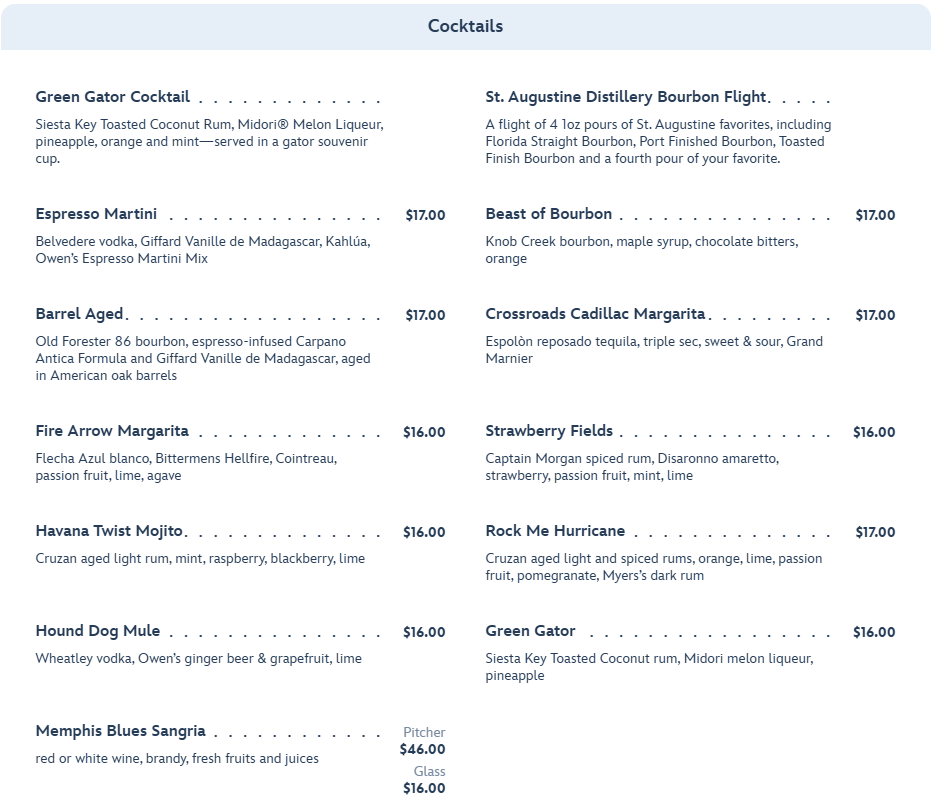933x803 pixels.
Task: Click the Espresso Martini $17.00 price
Action: tap(425, 215)
